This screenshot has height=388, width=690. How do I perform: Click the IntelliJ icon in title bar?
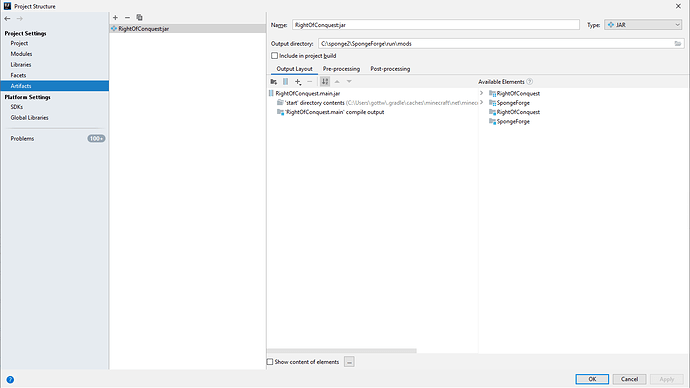coord(7,6)
